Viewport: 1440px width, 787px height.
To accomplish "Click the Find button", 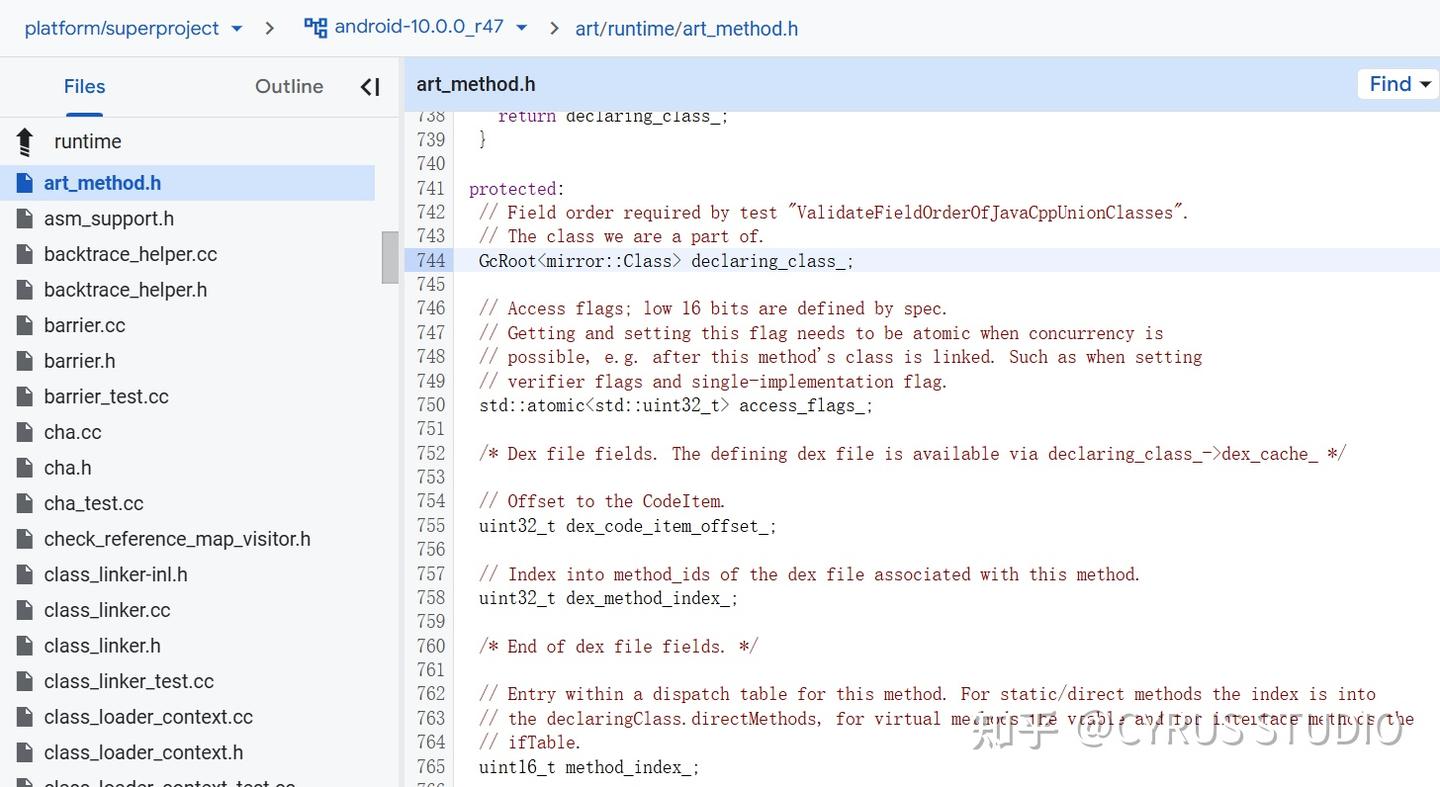I will (1389, 84).
